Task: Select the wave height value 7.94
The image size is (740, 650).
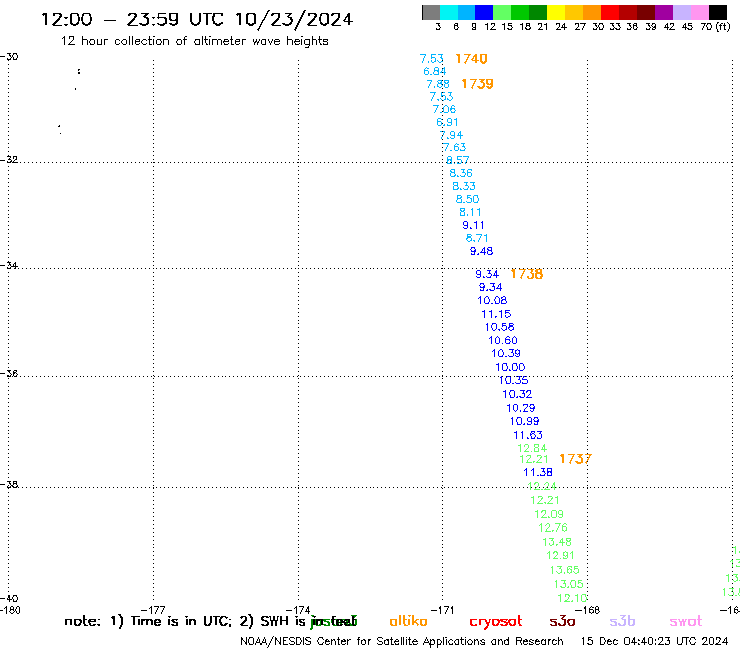Action: (452, 135)
